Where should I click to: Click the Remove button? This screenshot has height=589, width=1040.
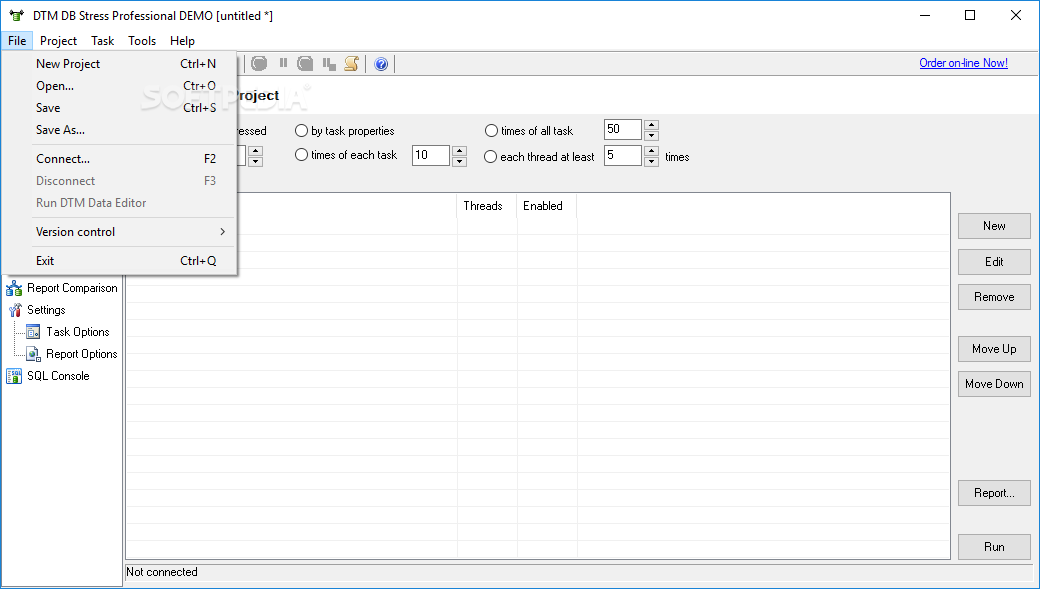point(994,296)
